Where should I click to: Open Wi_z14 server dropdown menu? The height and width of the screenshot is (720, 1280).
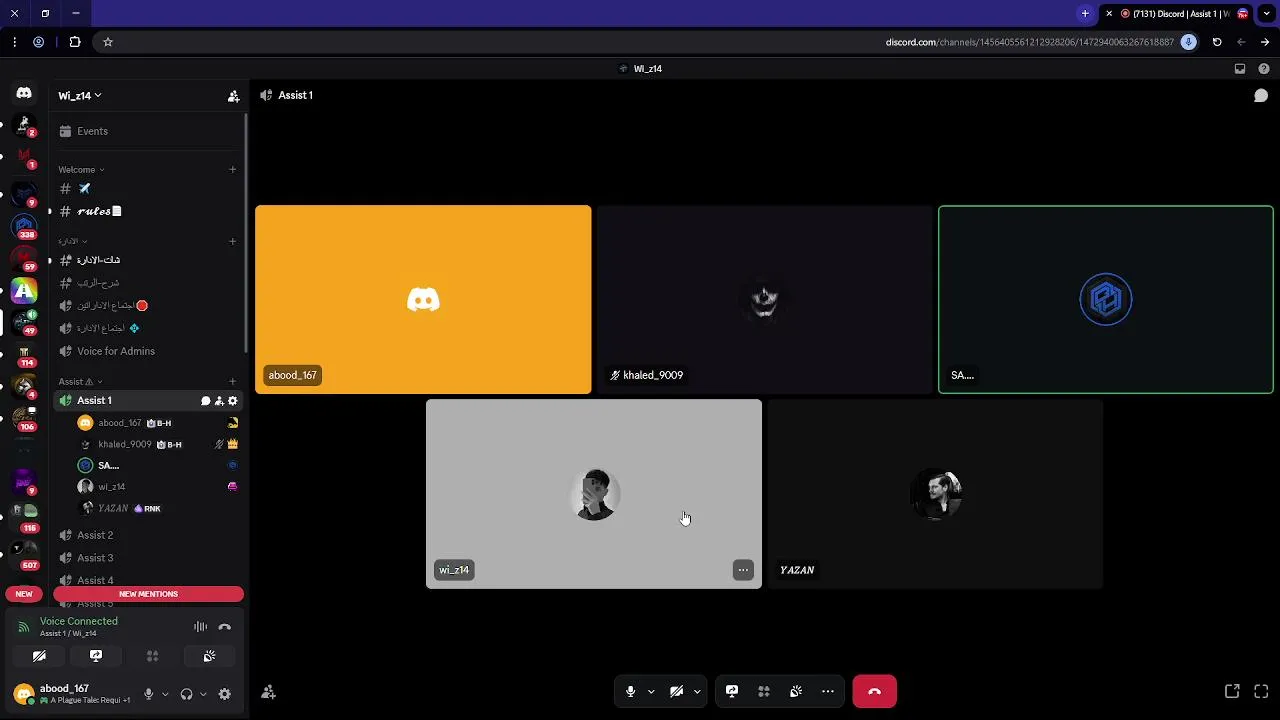point(80,96)
